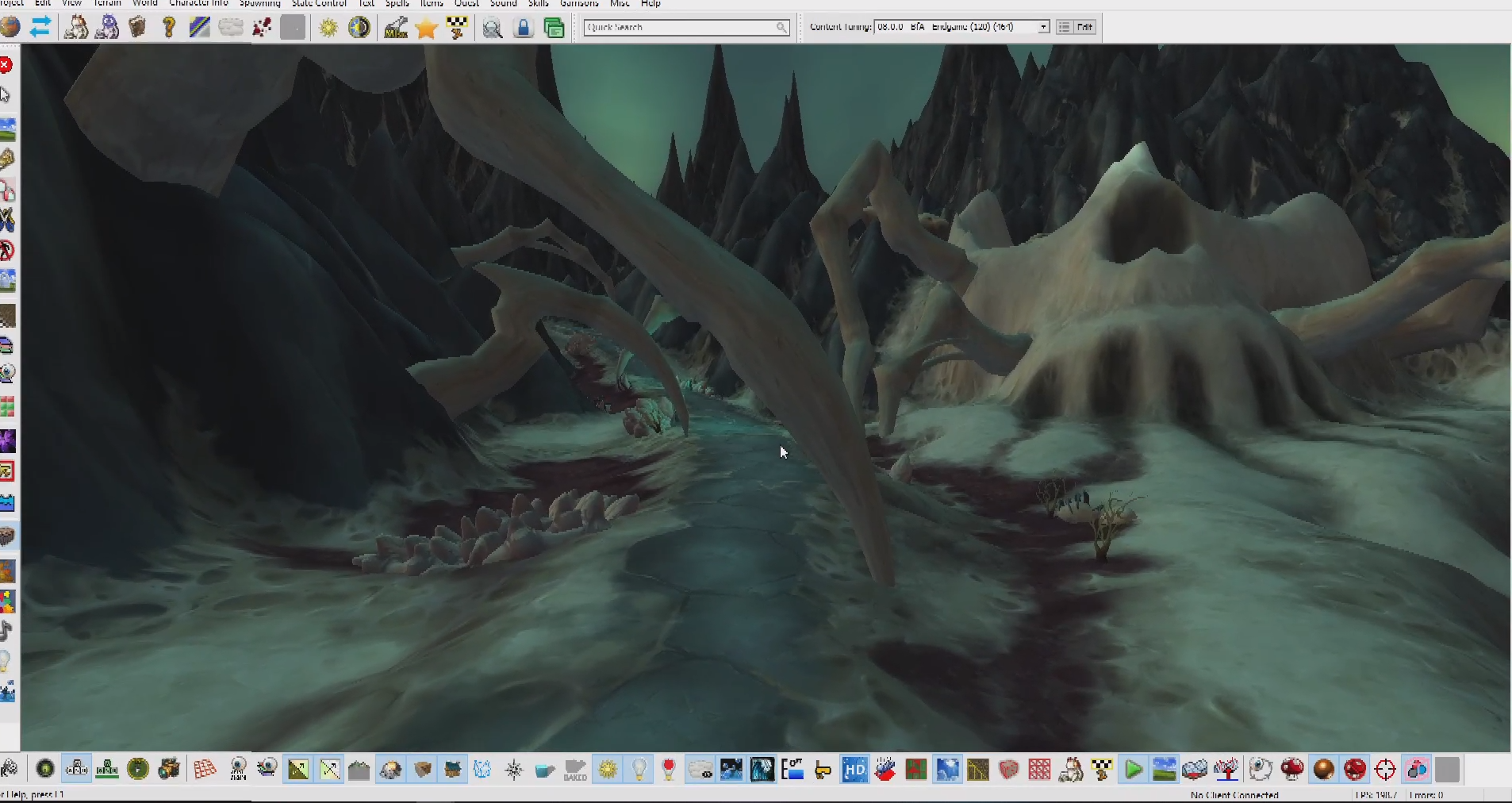Click the Edit button next to Content Tuning

1084,27
